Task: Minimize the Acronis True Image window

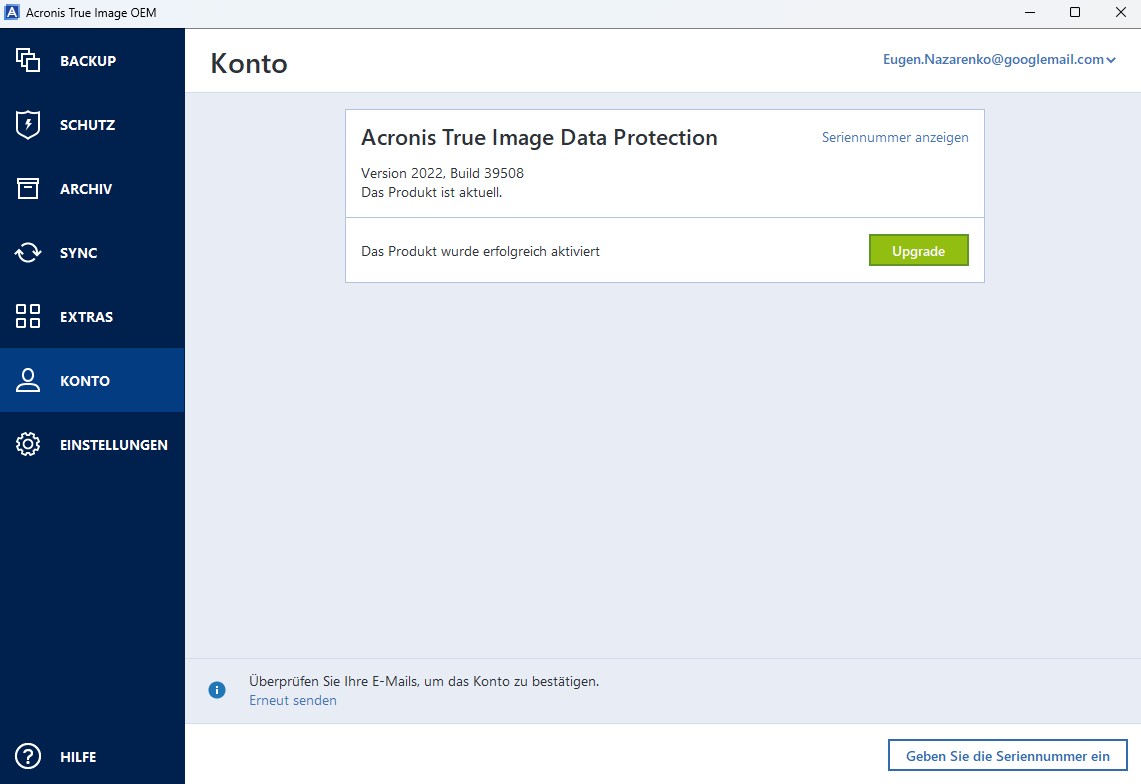Action: click(x=1029, y=13)
